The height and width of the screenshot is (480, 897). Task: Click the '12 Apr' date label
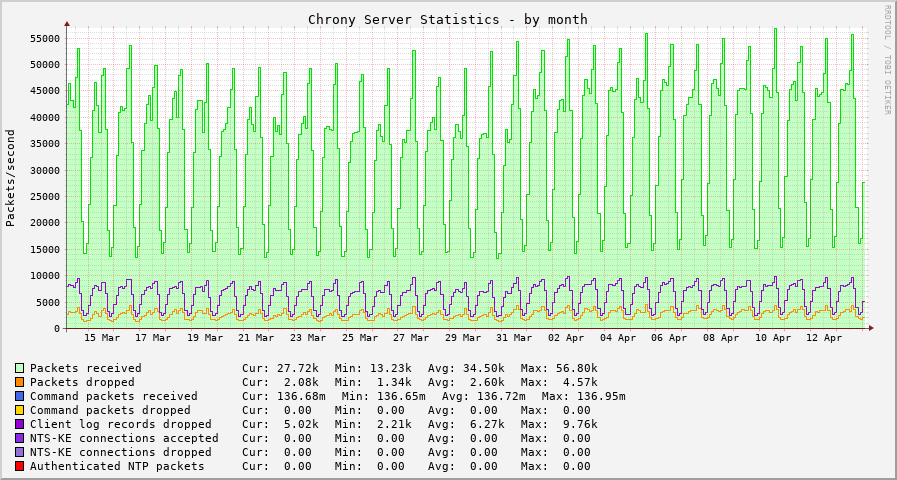(x=824, y=338)
